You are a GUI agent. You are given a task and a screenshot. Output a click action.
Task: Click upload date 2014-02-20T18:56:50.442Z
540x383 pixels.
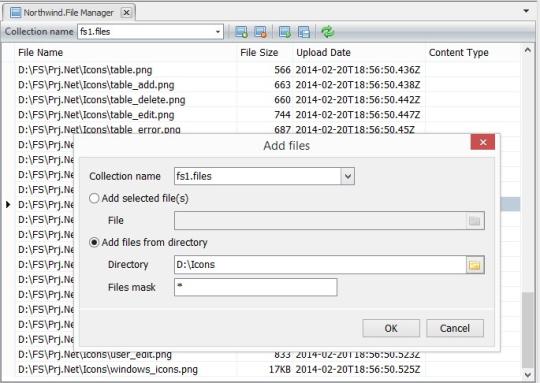(x=358, y=100)
